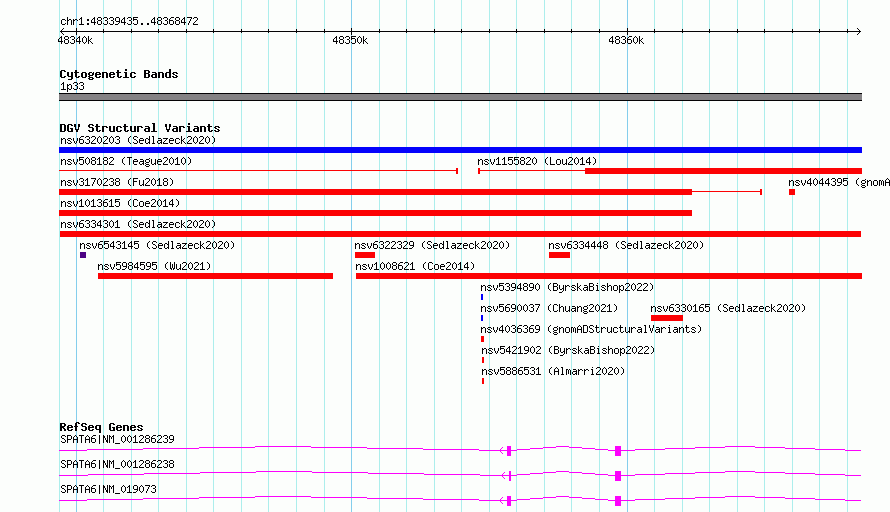Click the short red nsv6322329 bar

click(x=365, y=255)
